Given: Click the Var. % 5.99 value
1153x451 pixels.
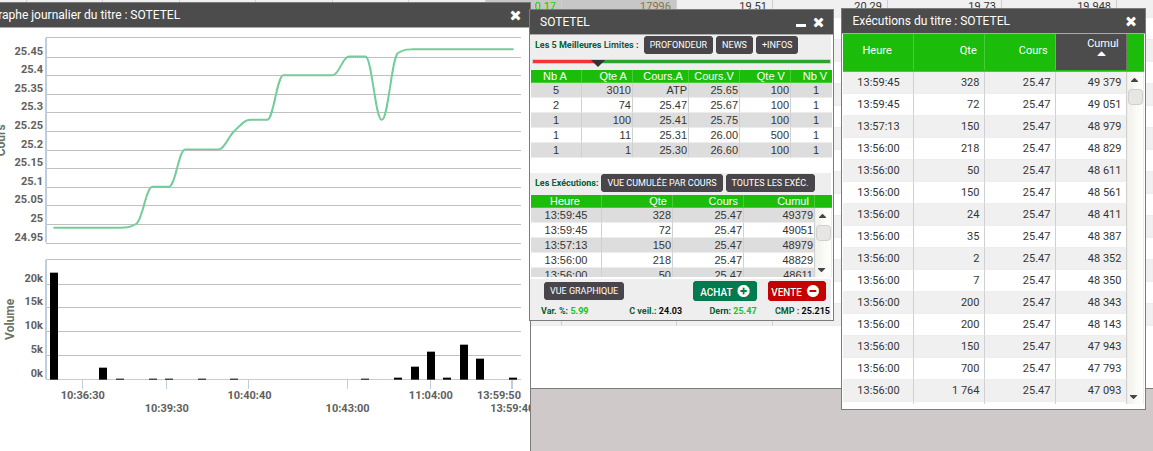Looking at the screenshot, I should 579,311.
